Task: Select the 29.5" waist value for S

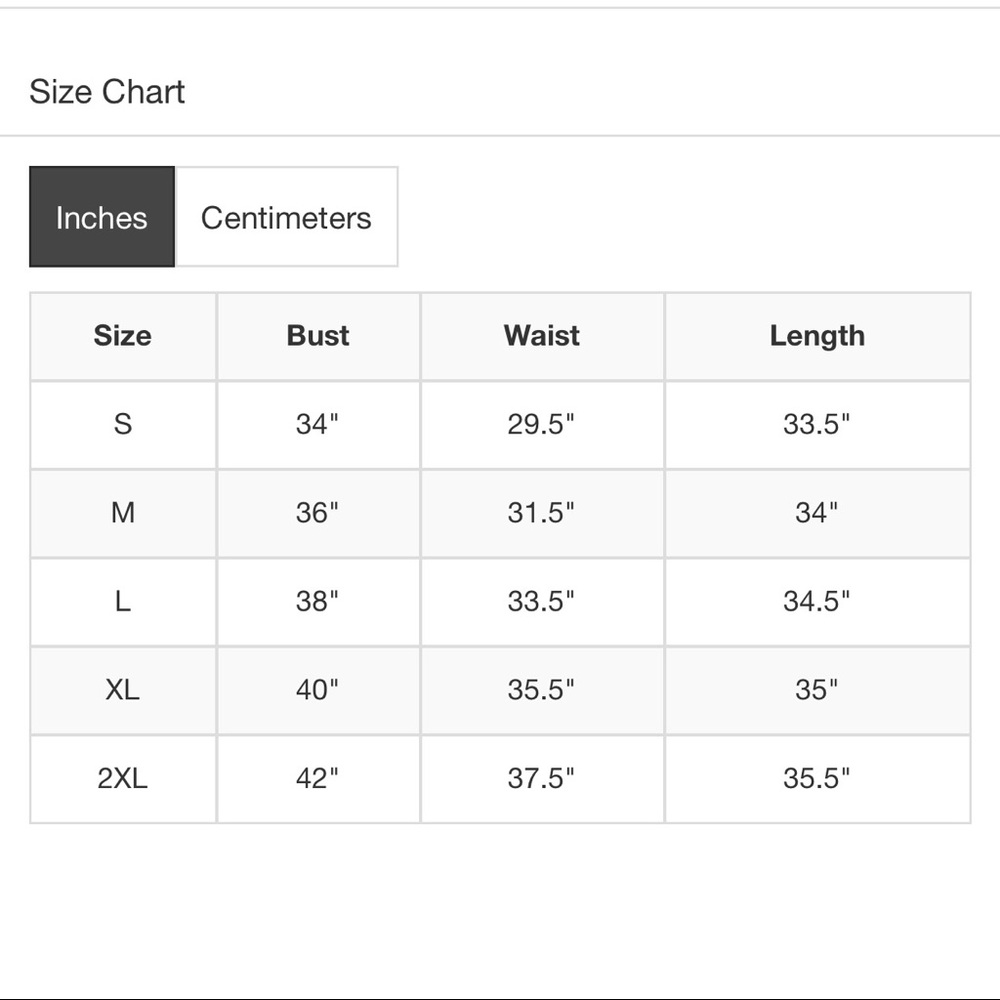Action: click(x=541, y=424)
